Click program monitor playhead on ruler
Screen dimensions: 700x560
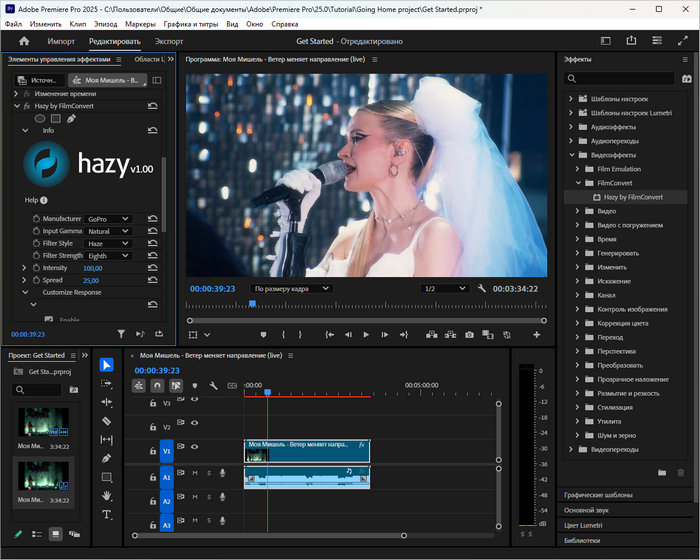point(252,304)
